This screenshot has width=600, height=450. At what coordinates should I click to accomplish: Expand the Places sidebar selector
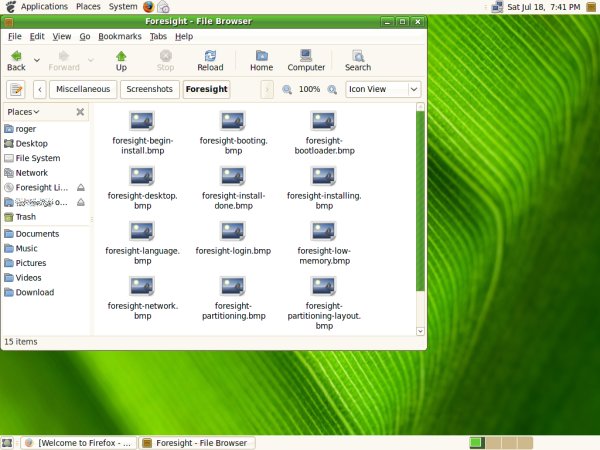click(24, 112)
